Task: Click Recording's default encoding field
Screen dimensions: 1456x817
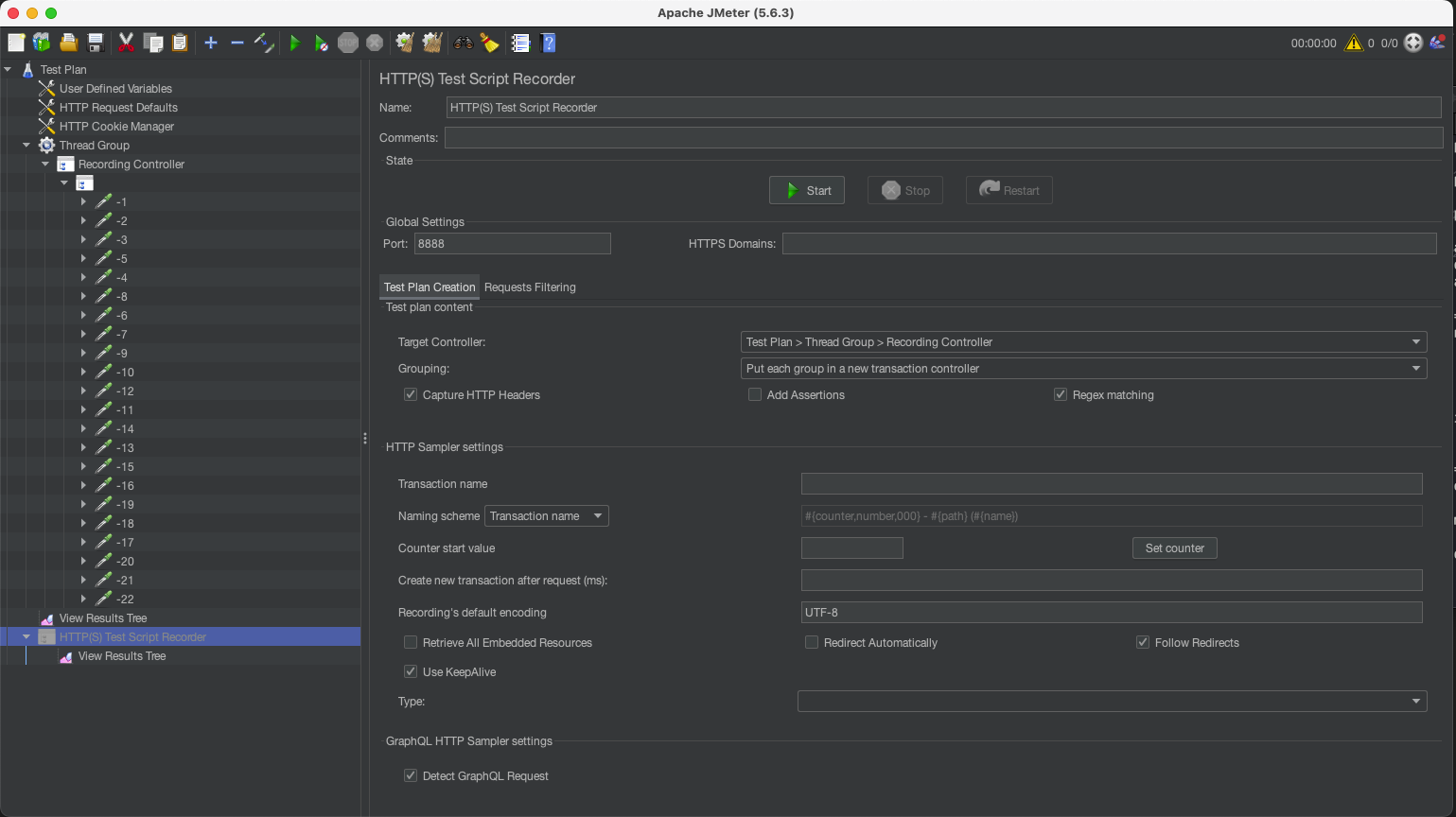Action: (1112, 612)
